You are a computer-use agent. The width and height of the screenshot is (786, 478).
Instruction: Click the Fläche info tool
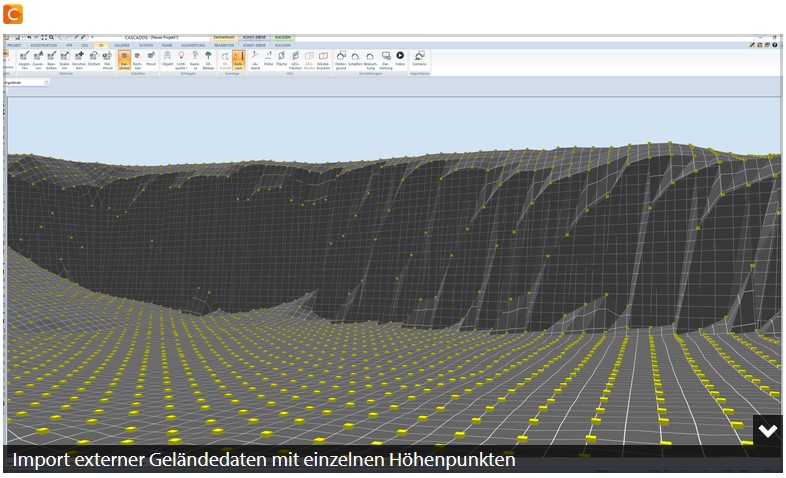[x=282, y=59]
